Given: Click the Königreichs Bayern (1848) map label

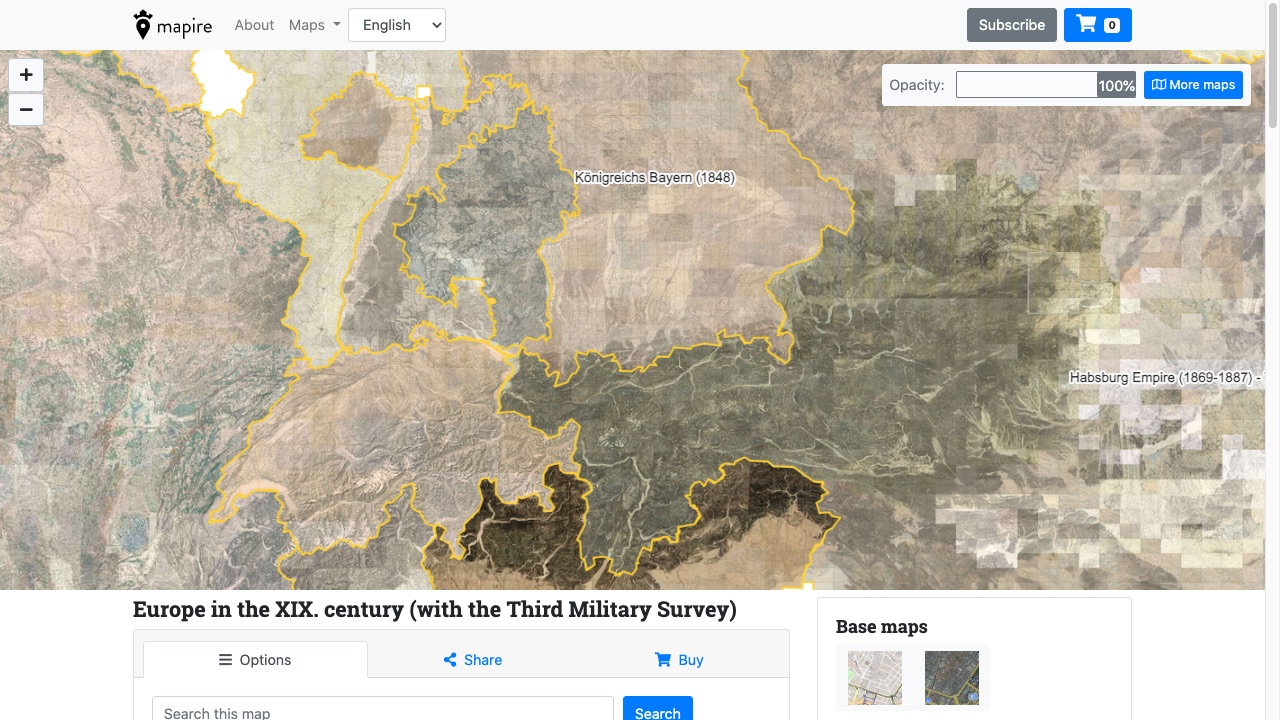Looking at the screenshot, I should pyautogui.click(x=654, y=178).
